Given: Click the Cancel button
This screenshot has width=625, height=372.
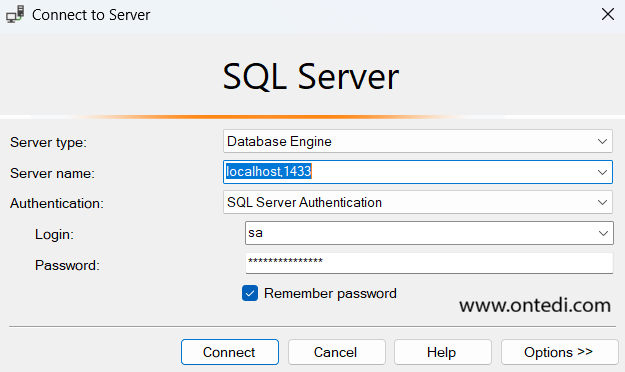Looking at the screenshot, I should (336, 352).
